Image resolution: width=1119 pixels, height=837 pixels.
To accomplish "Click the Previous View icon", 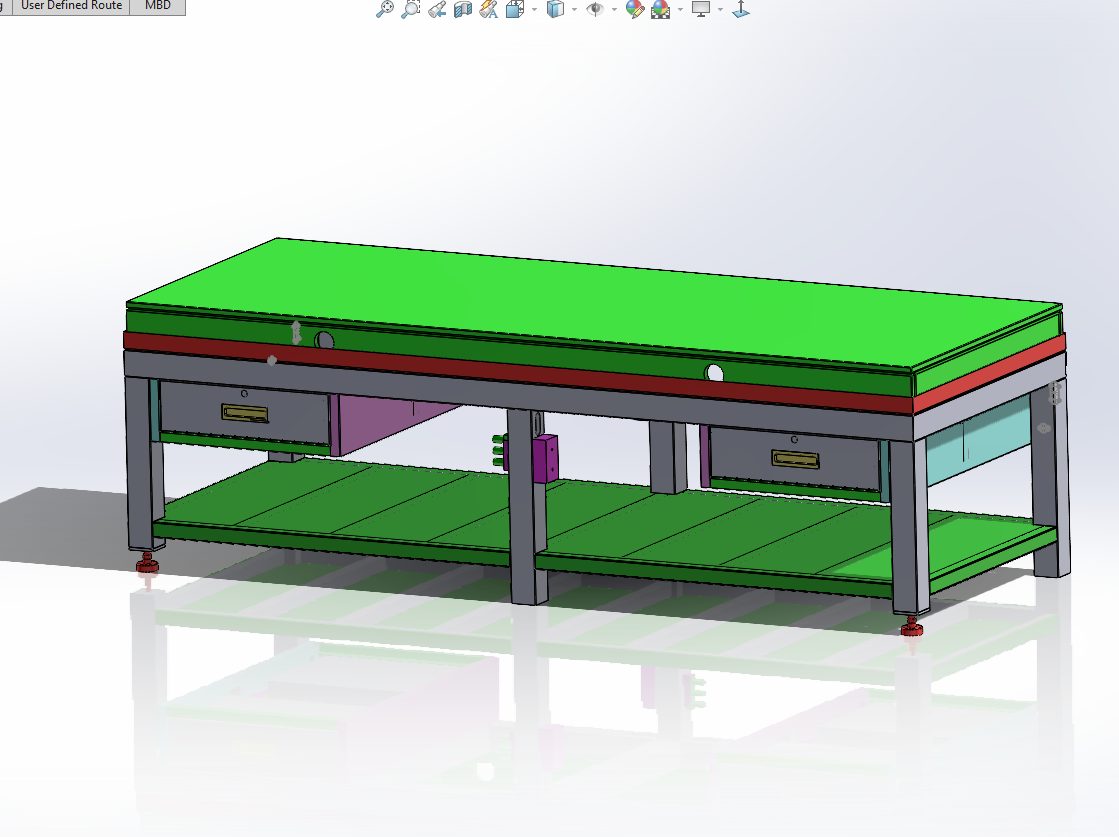I will 437,9.
